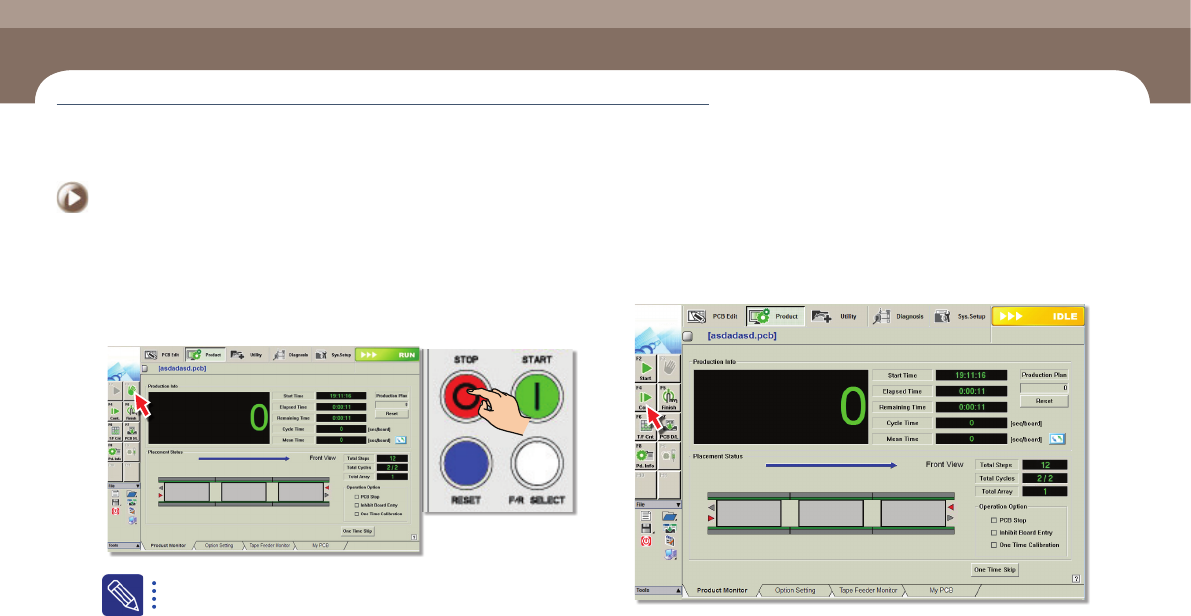The image size is (1191, 616).
Task: Enable PCB Stop checkbox in IDLE window
Action: 994,521
